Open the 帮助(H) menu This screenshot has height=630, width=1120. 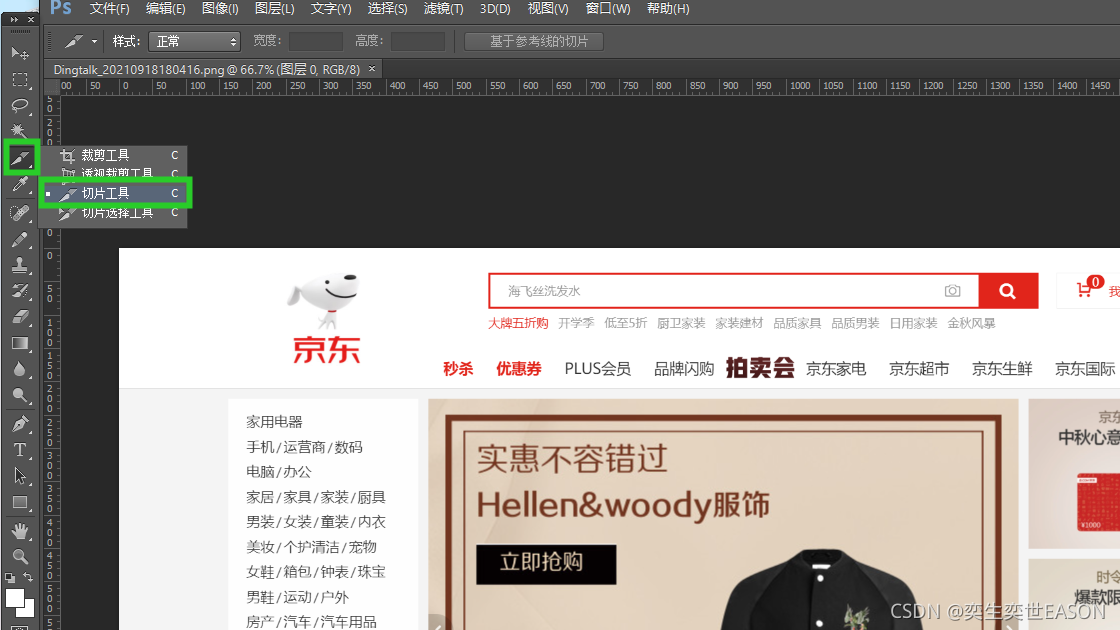[x=668, y=9]
